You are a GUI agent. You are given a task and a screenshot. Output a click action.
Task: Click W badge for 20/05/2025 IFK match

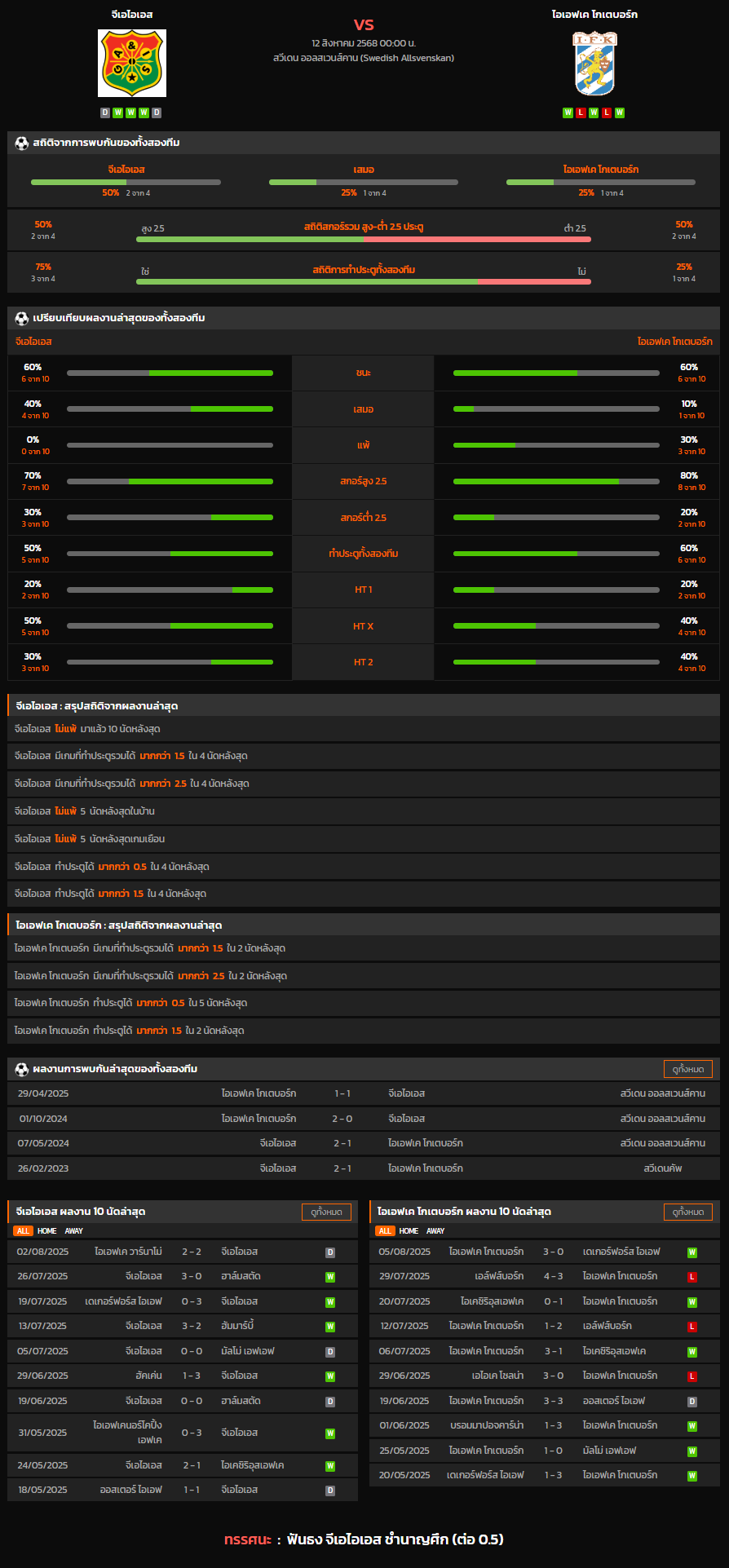click(x=692, y=1476)
